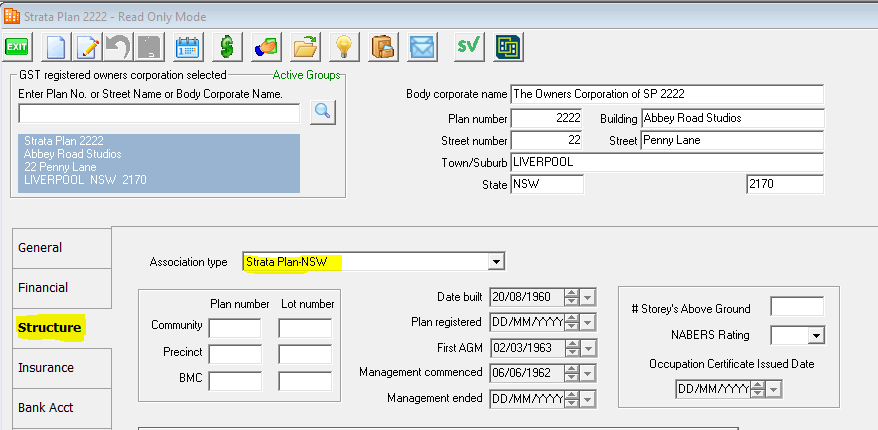Select Strata Plan 2222 search result
The image size is (878, 430).
click(159, 163)
